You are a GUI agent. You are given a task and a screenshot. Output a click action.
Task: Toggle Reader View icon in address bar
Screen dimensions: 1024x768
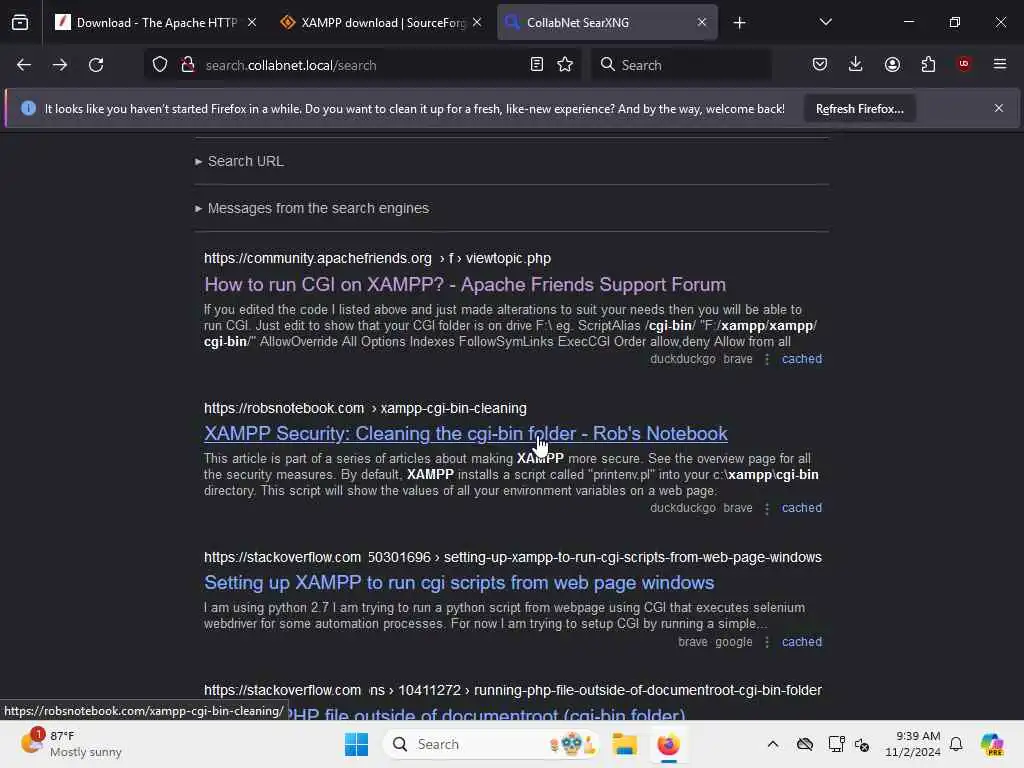(x=537, y=65)
